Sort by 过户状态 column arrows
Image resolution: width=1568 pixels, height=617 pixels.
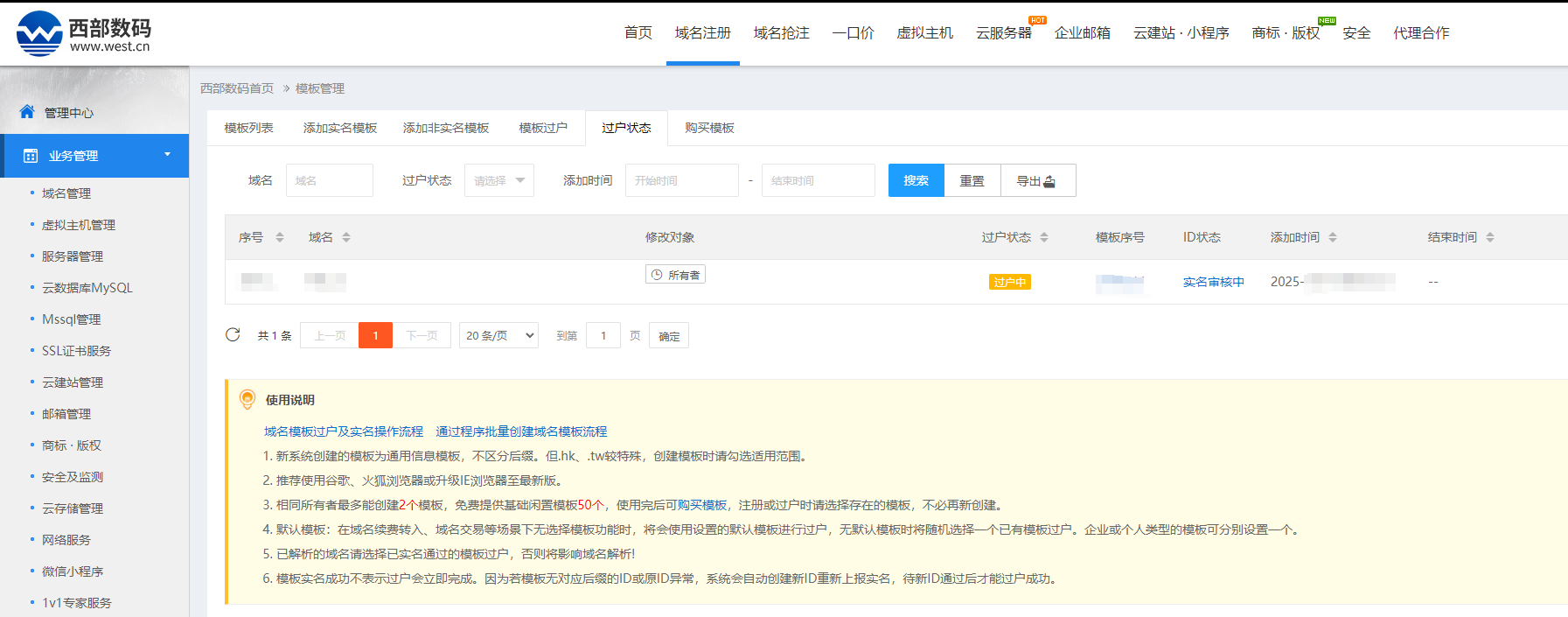pos(1044,237)
